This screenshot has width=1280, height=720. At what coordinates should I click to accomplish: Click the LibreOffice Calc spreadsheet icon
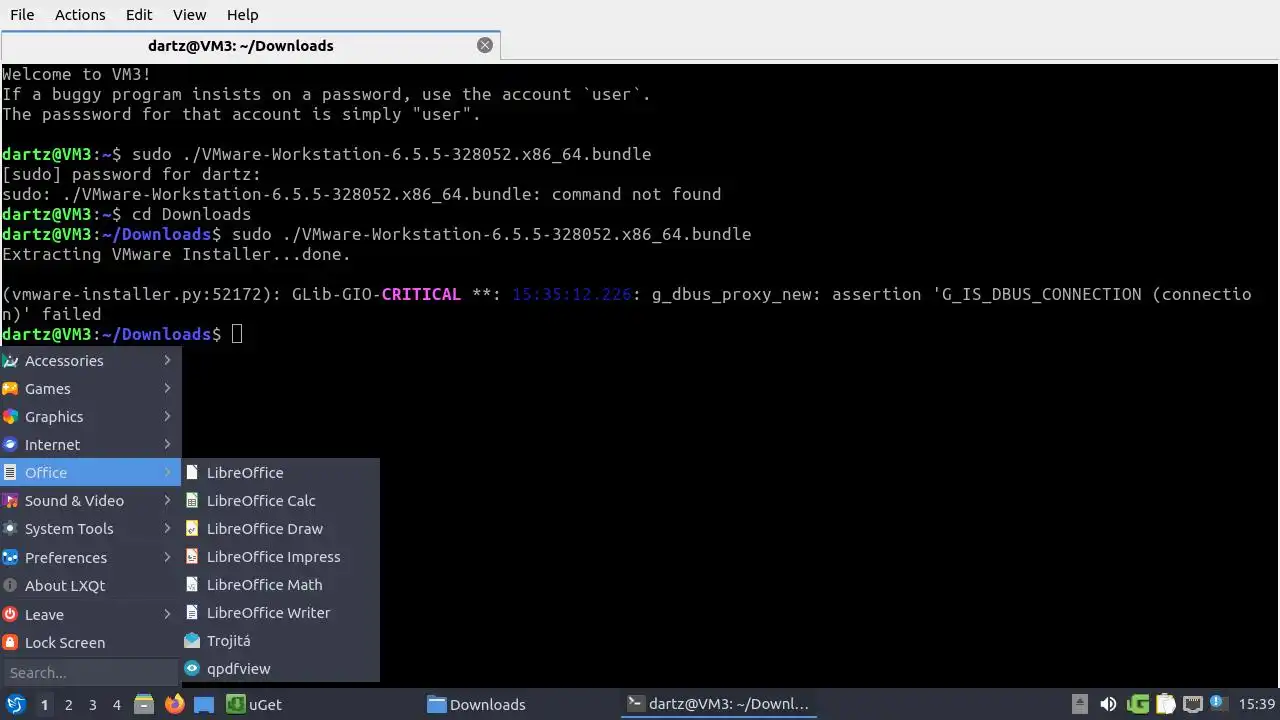[x=192, y=500]
